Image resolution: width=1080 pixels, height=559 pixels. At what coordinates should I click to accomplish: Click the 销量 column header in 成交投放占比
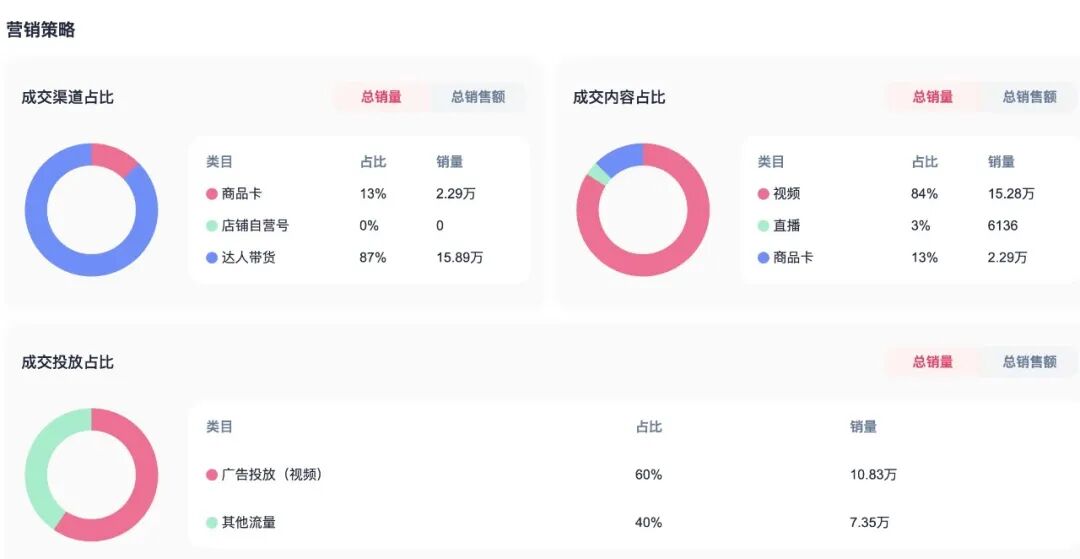(863, 427)
